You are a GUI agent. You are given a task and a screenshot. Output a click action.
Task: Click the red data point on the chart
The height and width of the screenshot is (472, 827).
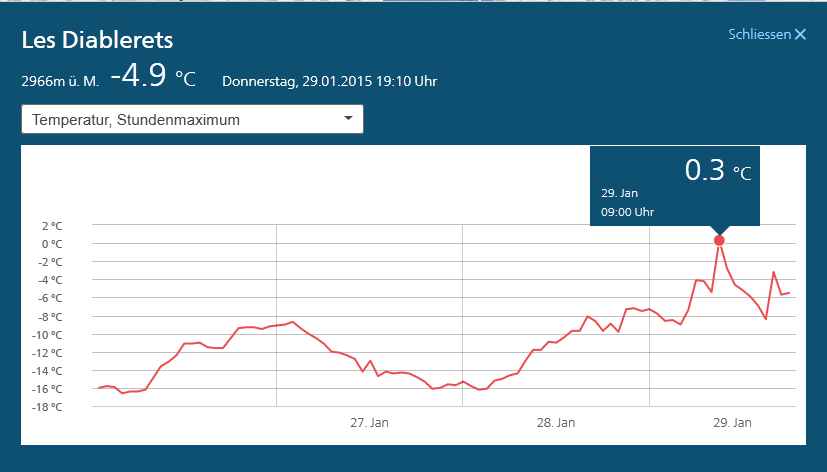click(719, 240)
